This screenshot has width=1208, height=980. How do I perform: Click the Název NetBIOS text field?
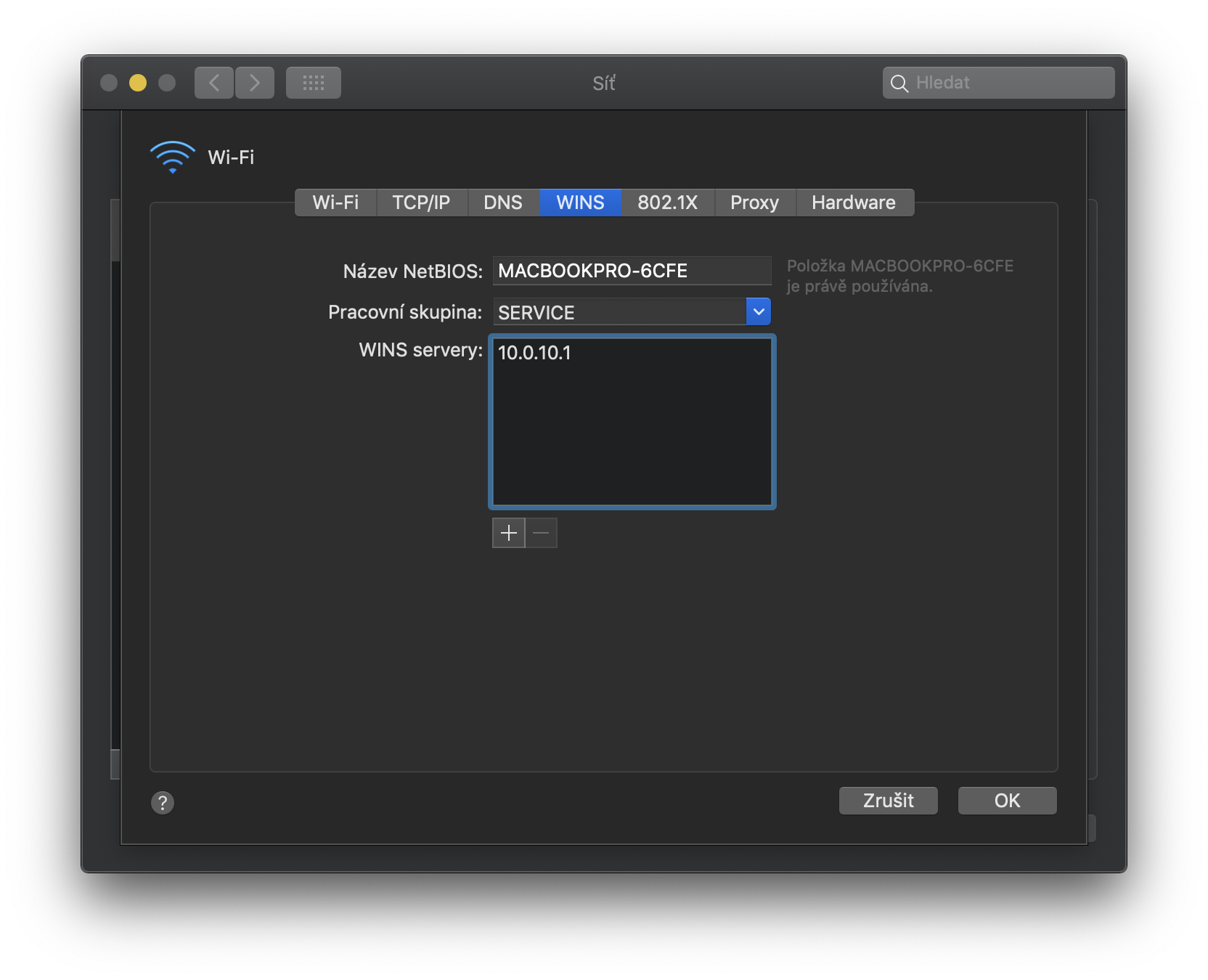[x=632, y=271]
